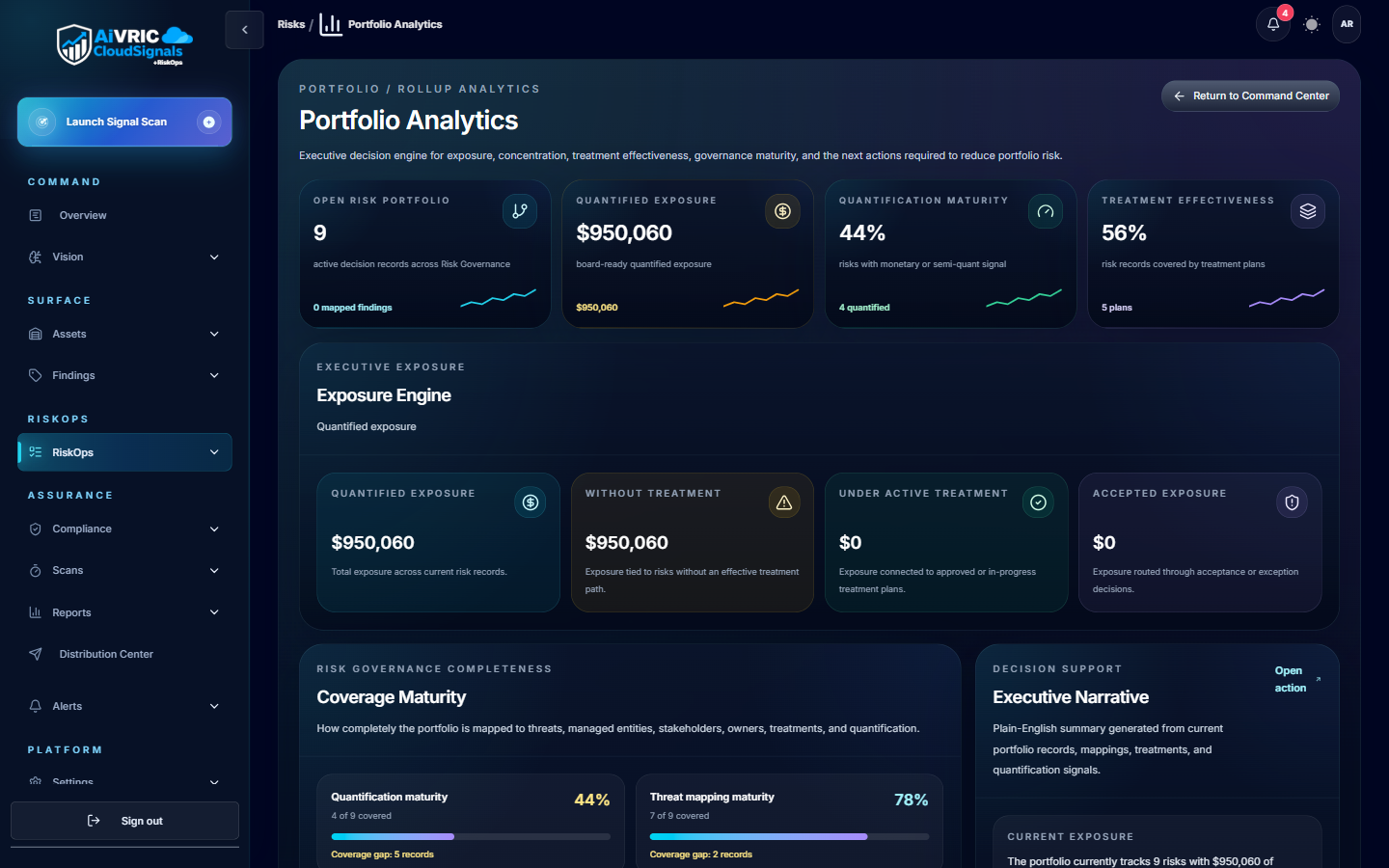Click the Overview sidebar icon
This screenshot has height=868, width=1389.
(36, 215)
